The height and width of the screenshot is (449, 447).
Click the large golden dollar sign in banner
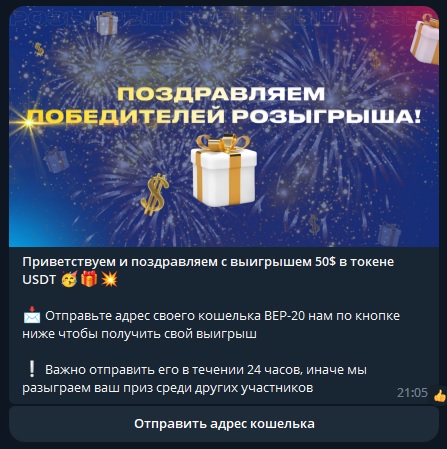(154, 194)
